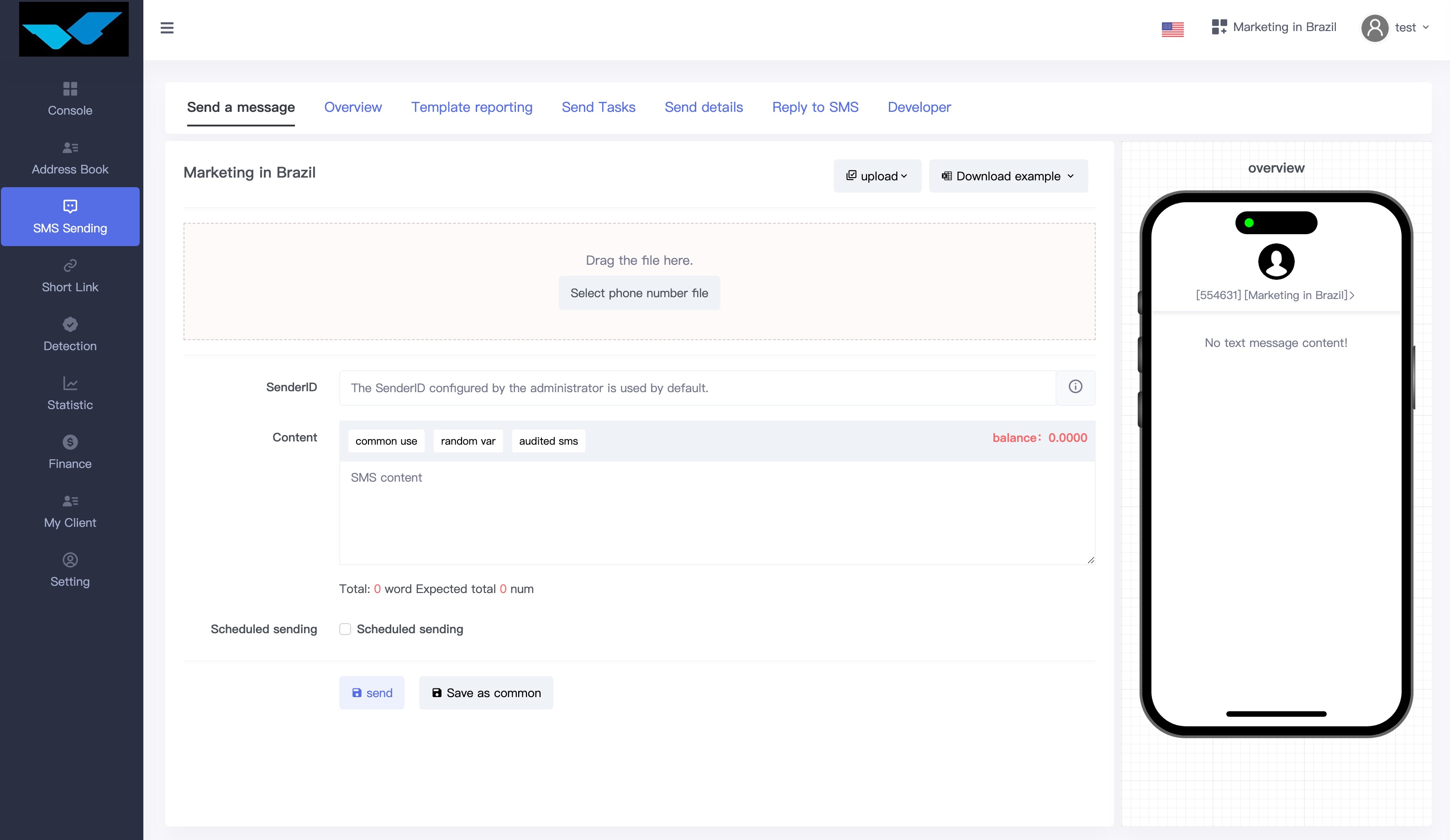Click the No text message content! text
The image size is (1450, 840).
pyautogui.click(x=1276, y=343)
